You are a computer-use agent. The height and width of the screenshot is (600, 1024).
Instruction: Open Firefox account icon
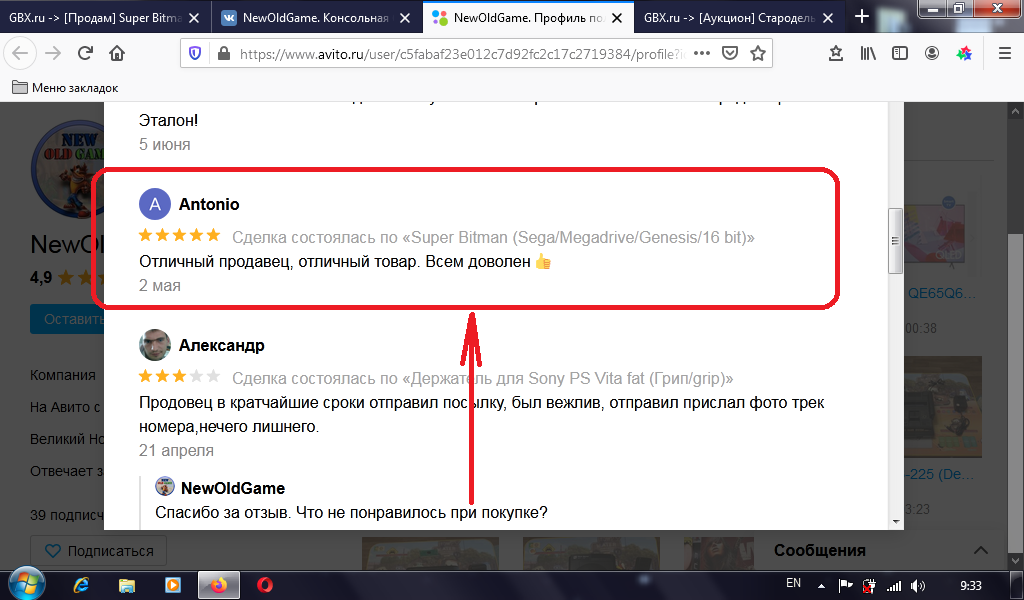pyautogui.click(x=932, y=54)
